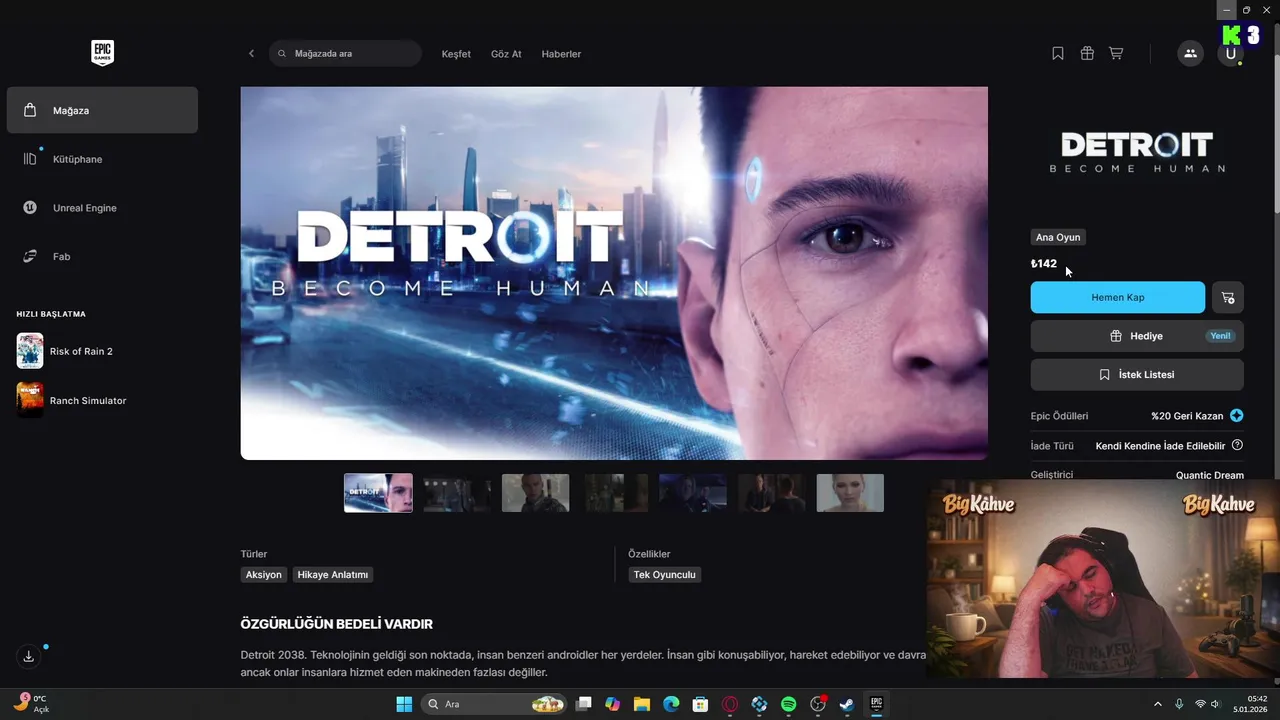Select the fourth screenshot thumbnail

(615, 493)
